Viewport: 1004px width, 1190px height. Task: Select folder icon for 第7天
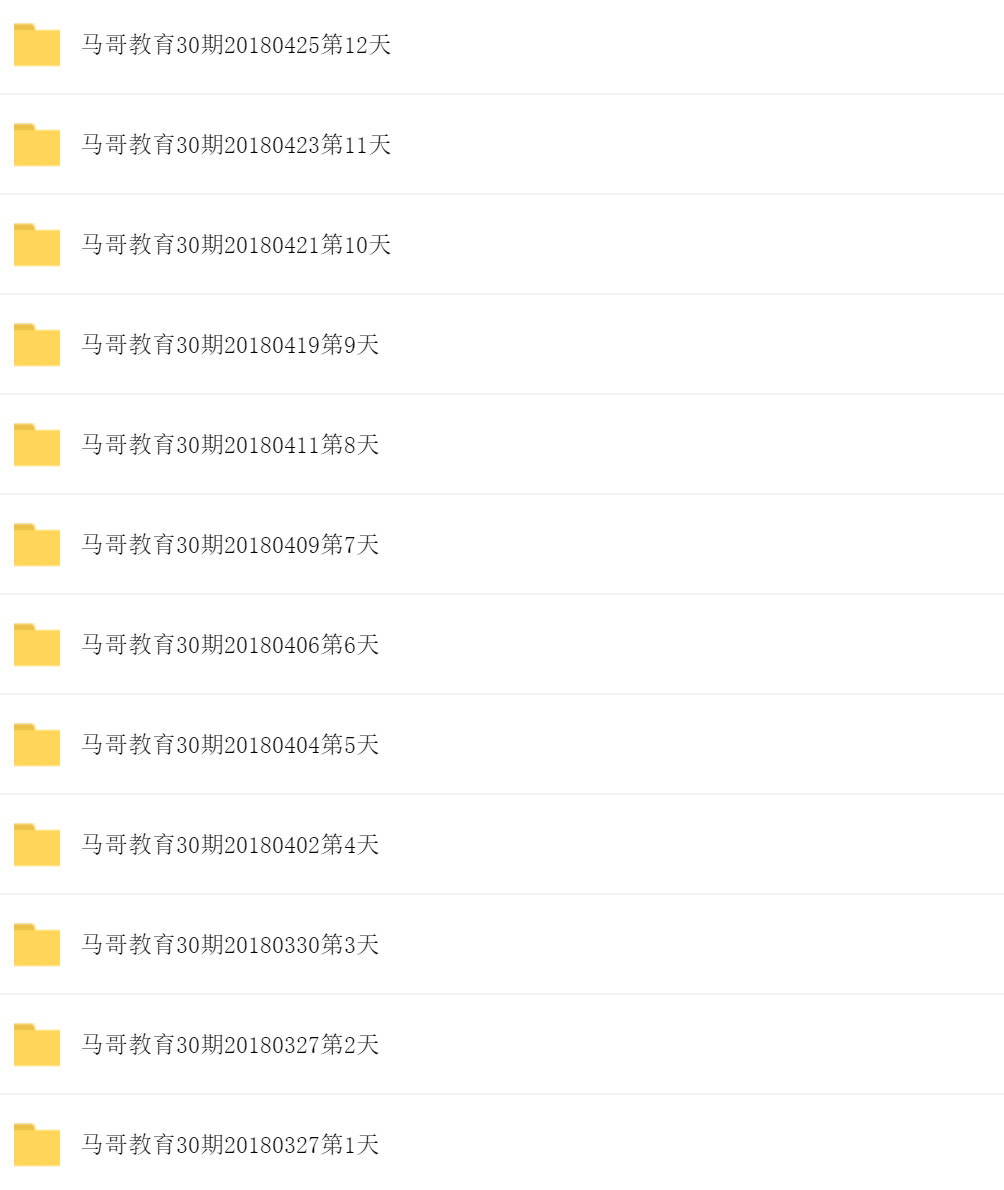(36, 545)
